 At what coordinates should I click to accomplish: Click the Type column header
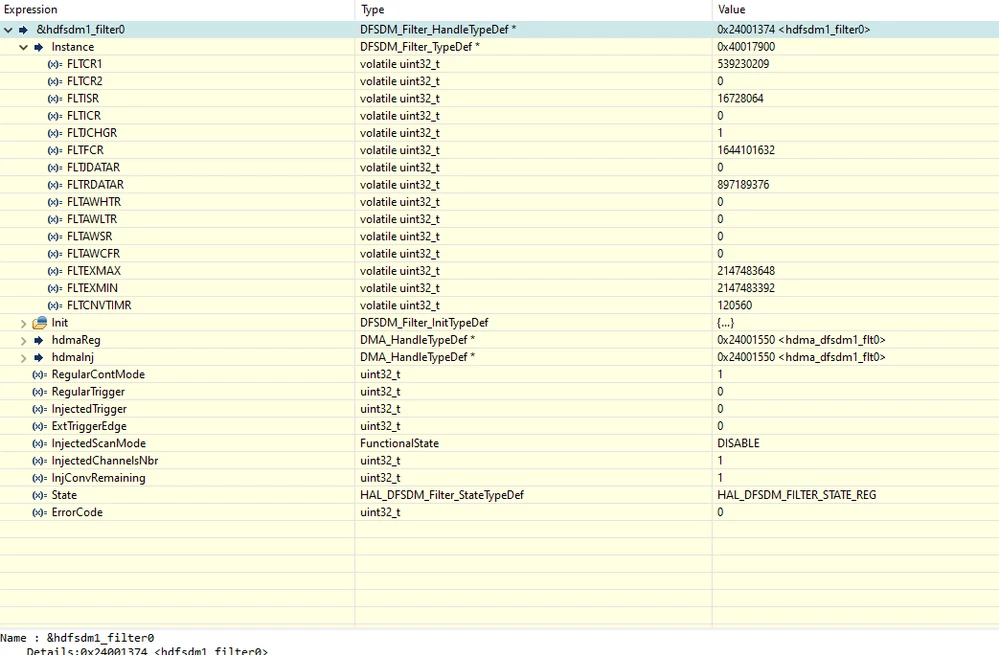533,10
